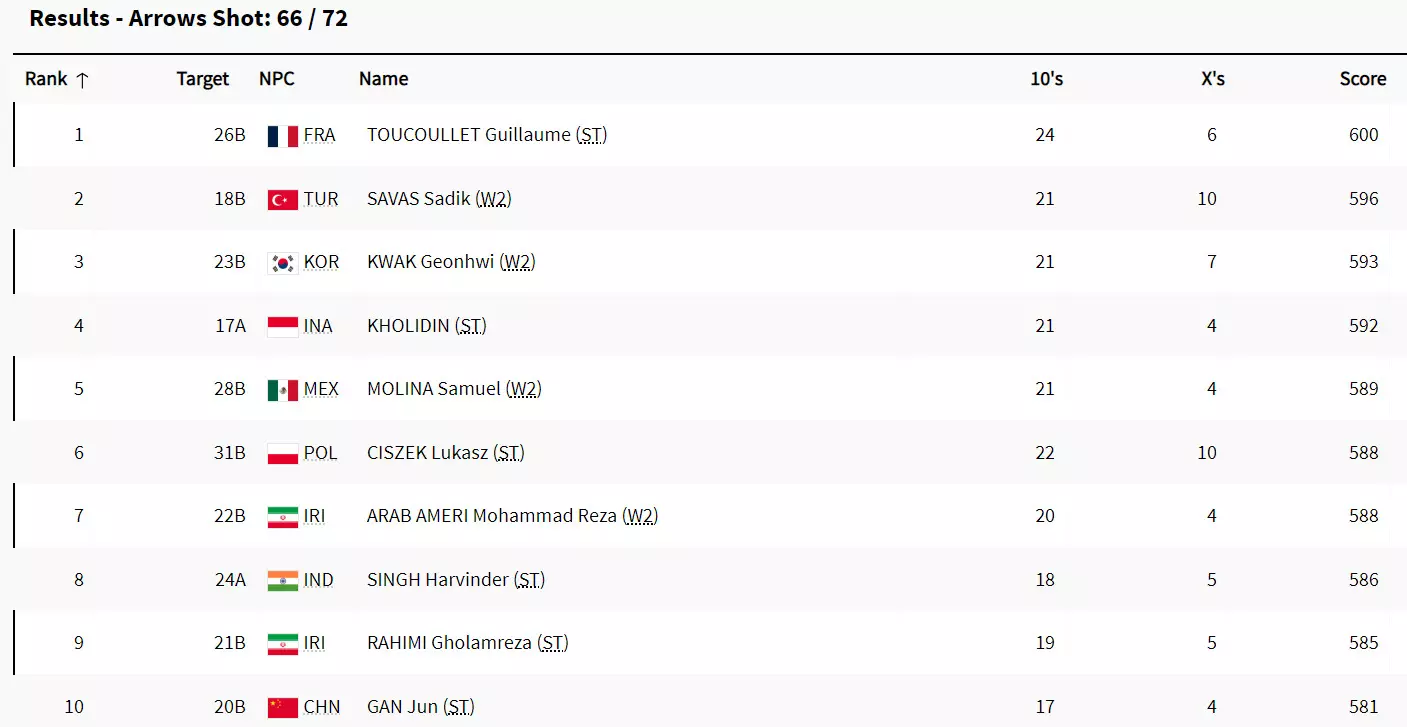Screen dimensions: 1407x727
Task: Open TOUCOULLET Guillaume athlete name
Action: [x=468, y=135]
